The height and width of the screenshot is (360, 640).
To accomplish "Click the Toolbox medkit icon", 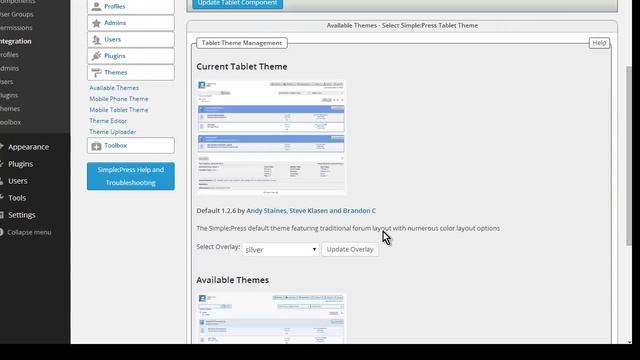I will 96,146.
